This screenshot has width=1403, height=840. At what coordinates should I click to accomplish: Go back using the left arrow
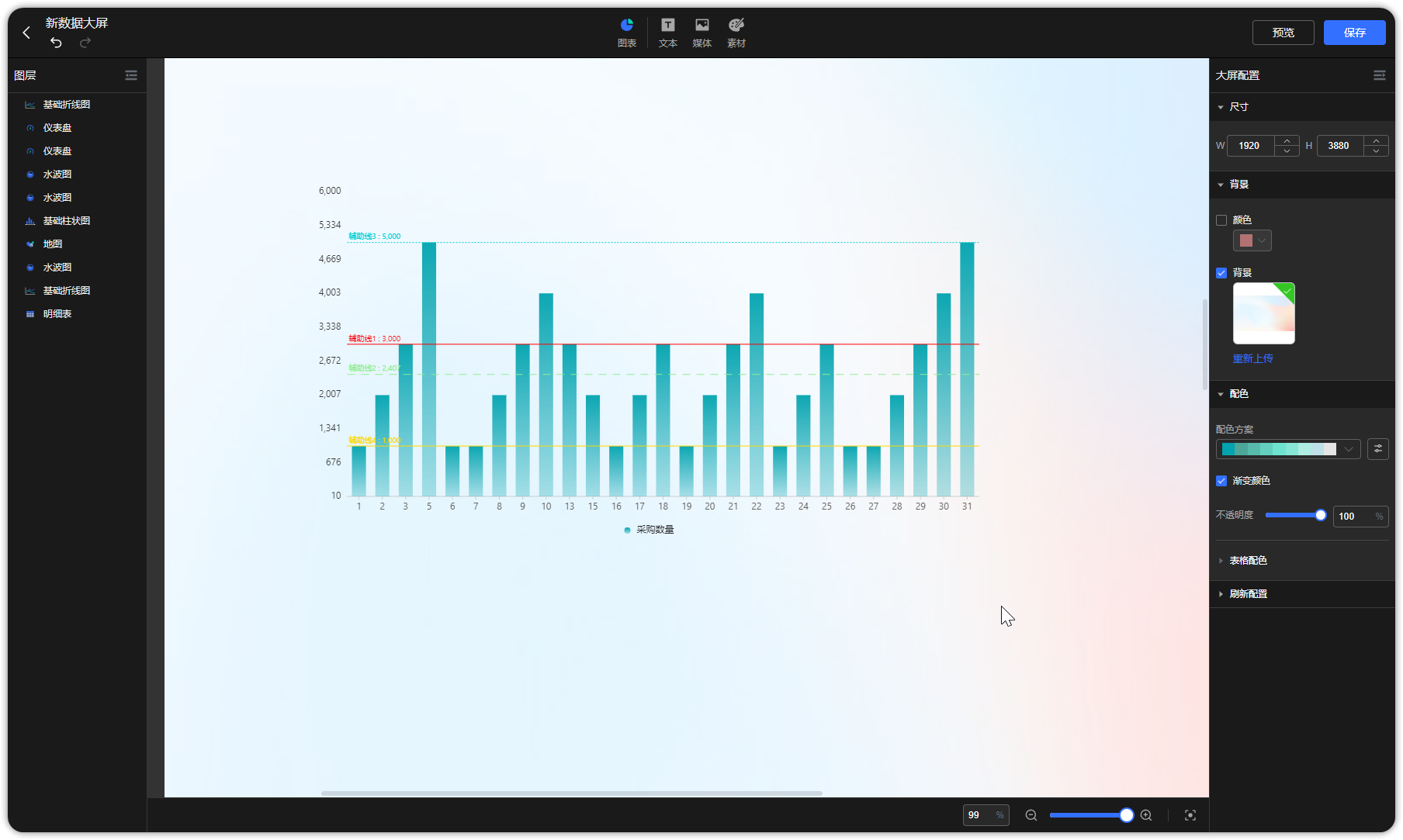point(26,33)
